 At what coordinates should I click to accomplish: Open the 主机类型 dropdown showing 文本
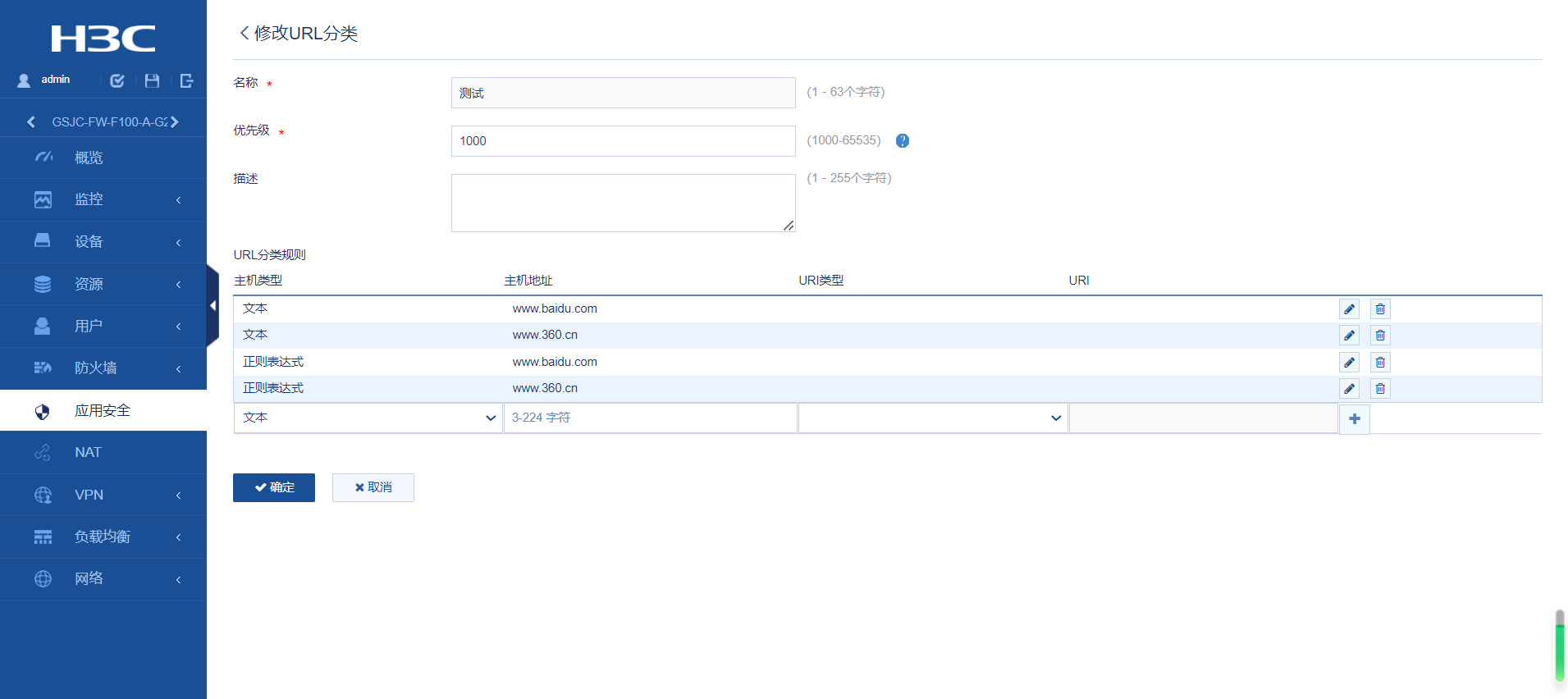point(368,418)
